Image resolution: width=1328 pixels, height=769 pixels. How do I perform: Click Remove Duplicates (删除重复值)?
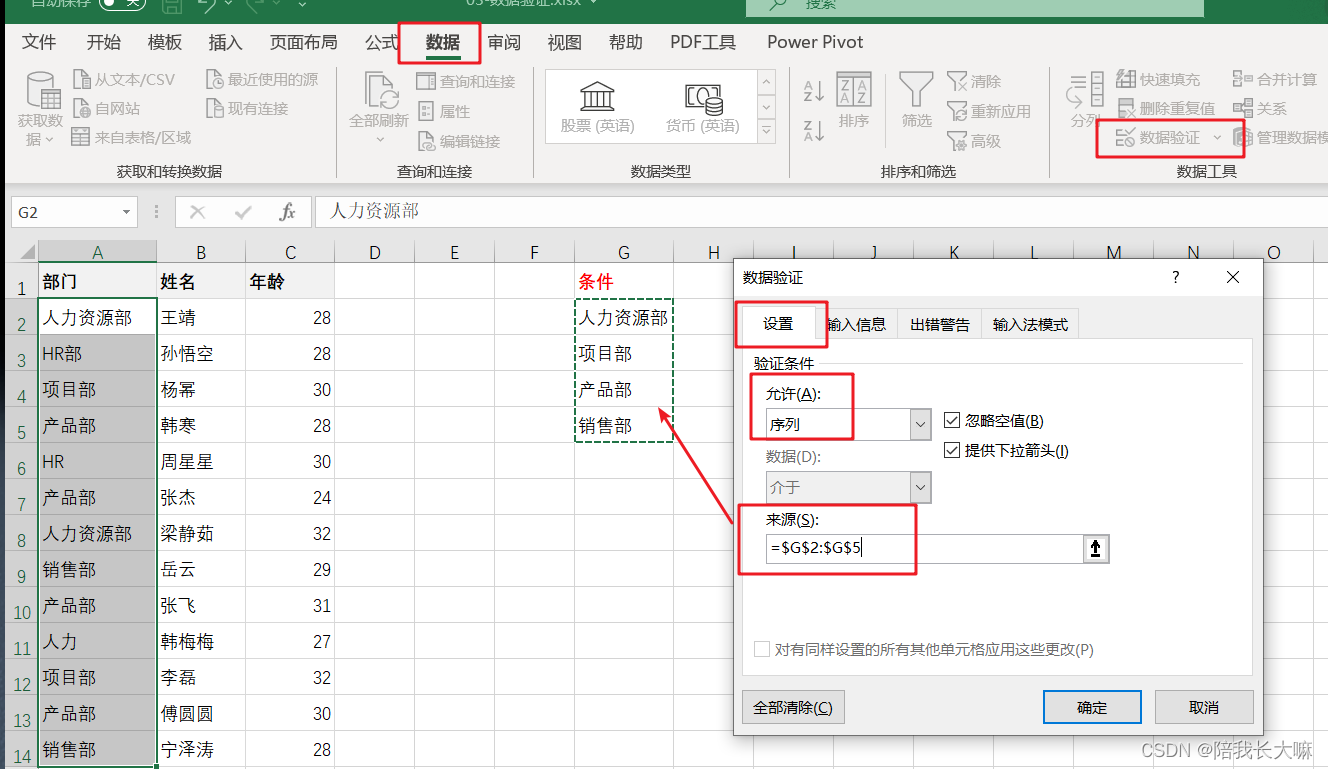1166,108
